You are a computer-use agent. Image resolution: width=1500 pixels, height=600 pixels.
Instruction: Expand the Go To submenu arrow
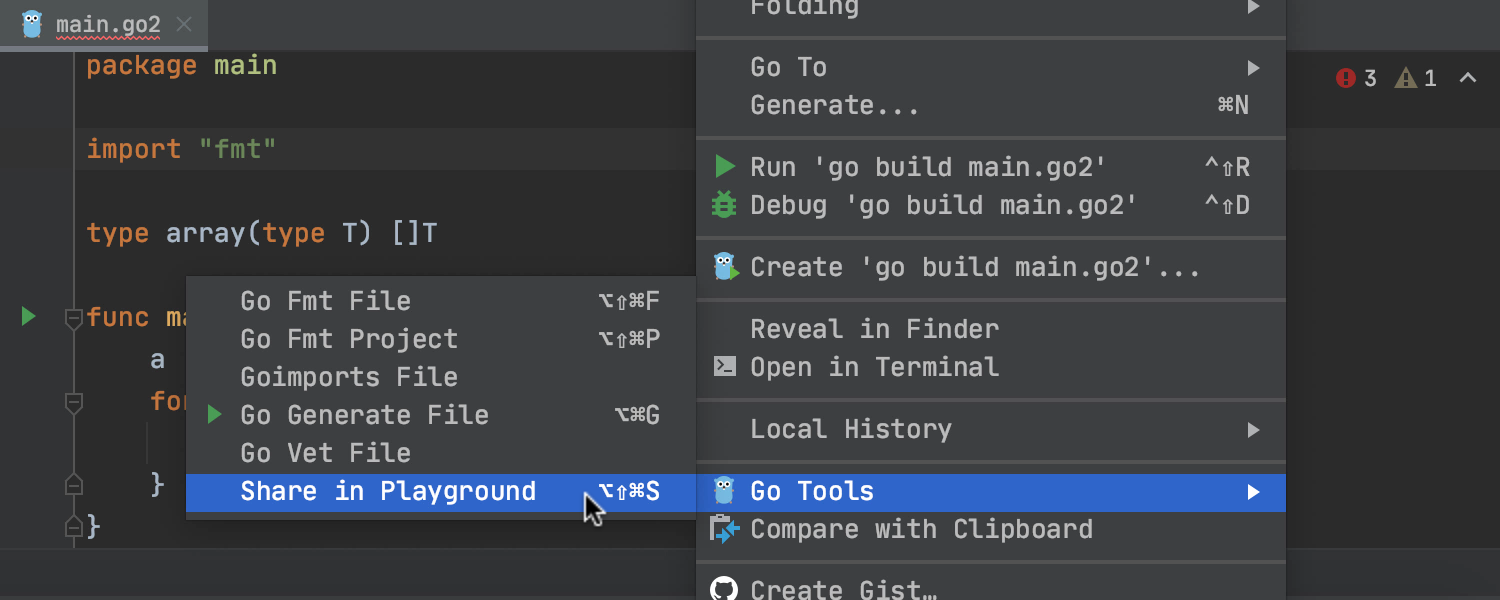tap(1253, 68)
